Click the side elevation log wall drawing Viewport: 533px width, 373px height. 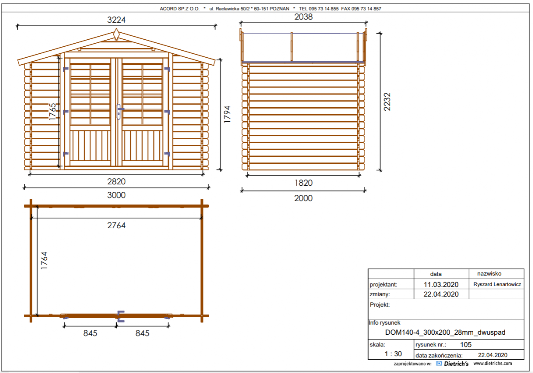[x=303, y=117]
